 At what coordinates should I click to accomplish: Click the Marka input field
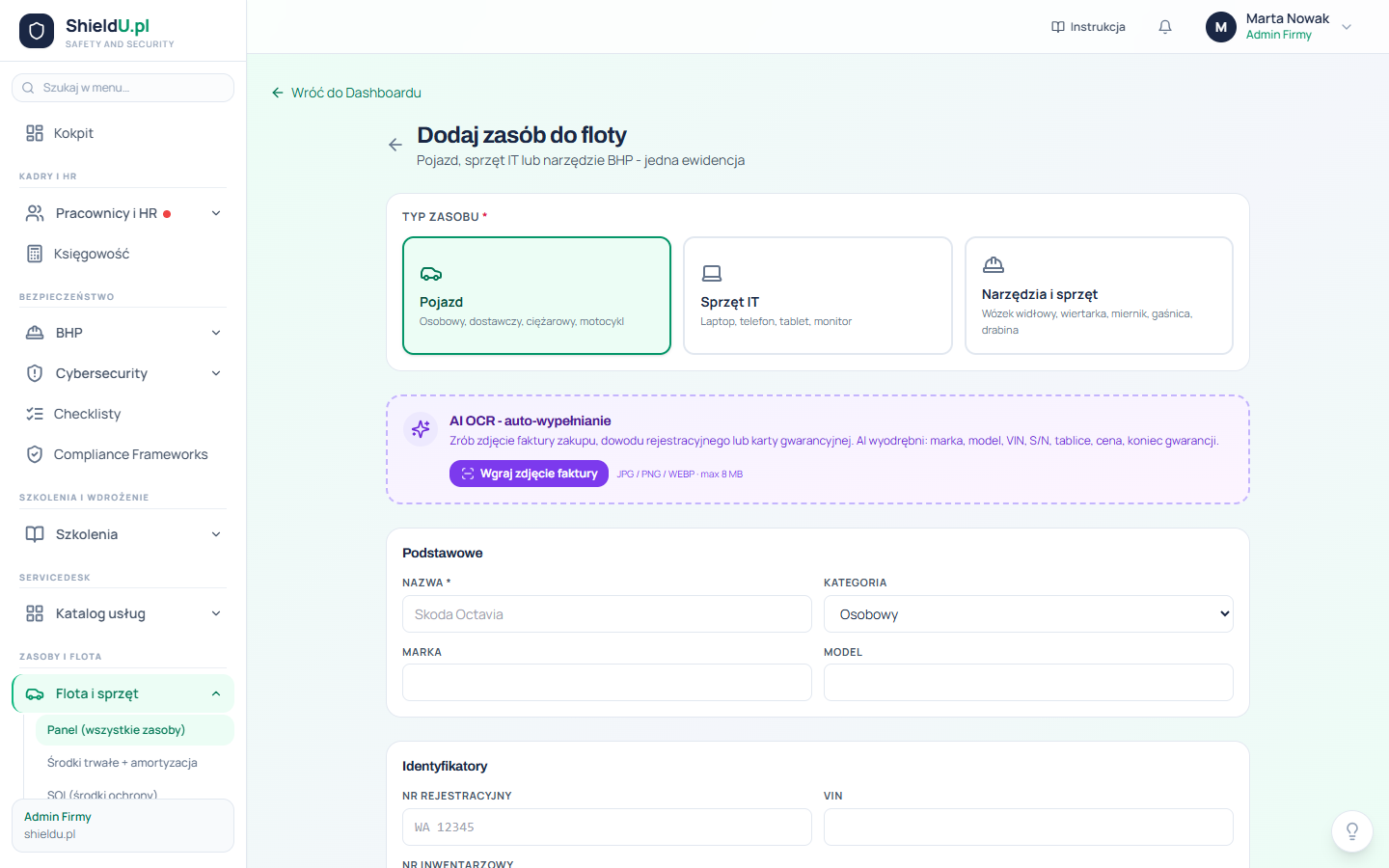pos(607,683)
